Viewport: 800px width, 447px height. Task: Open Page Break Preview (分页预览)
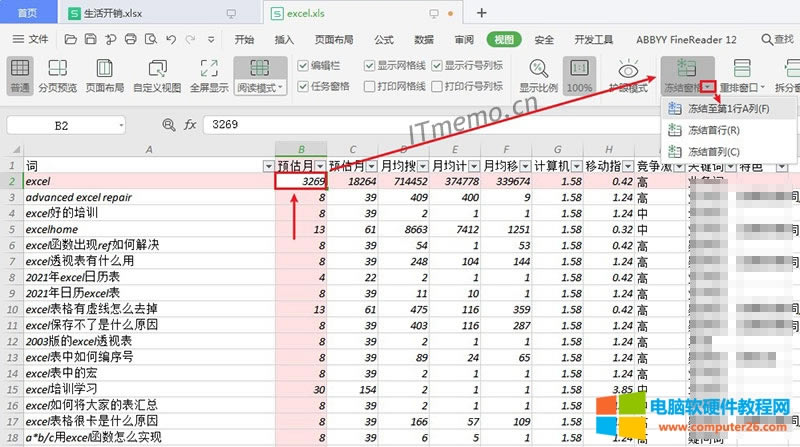(x=56, y=75)
